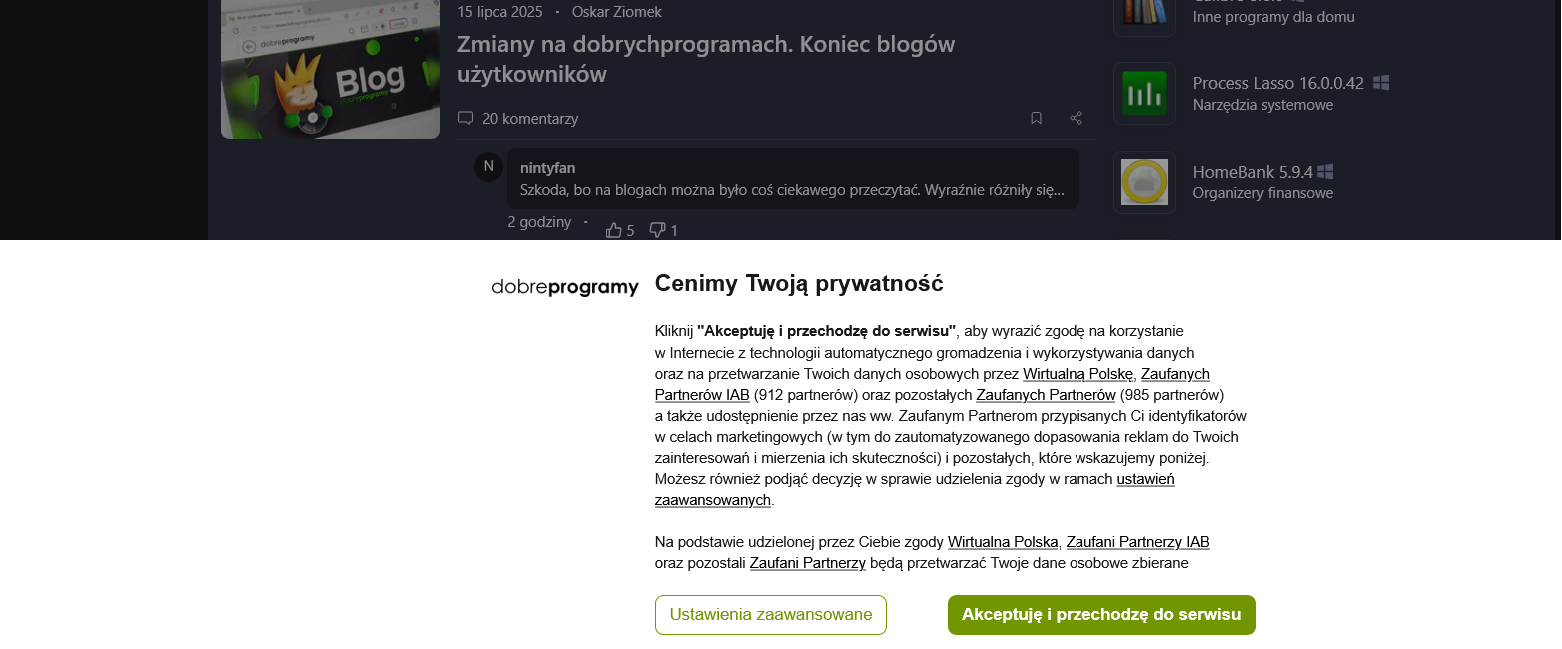Open "HomeBank 5.9.4" program link

pos(1253,172)
